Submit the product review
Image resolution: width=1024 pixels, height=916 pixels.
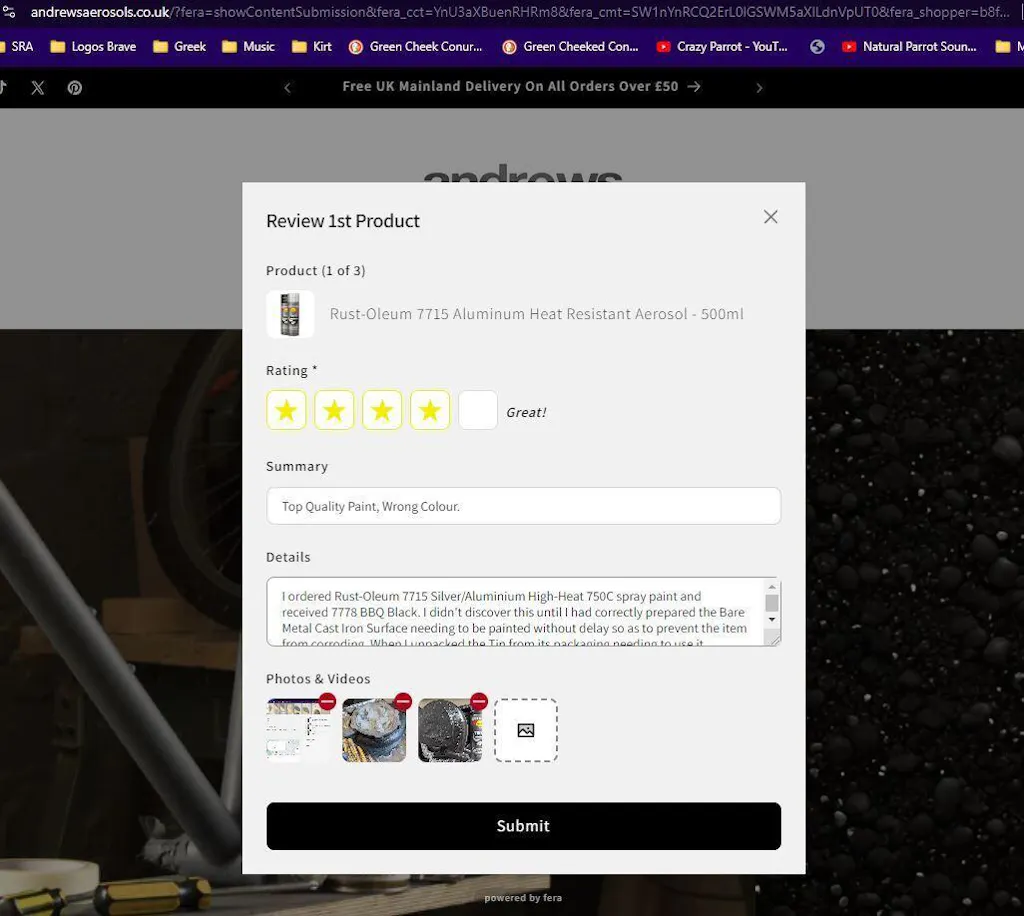point(523,826)
